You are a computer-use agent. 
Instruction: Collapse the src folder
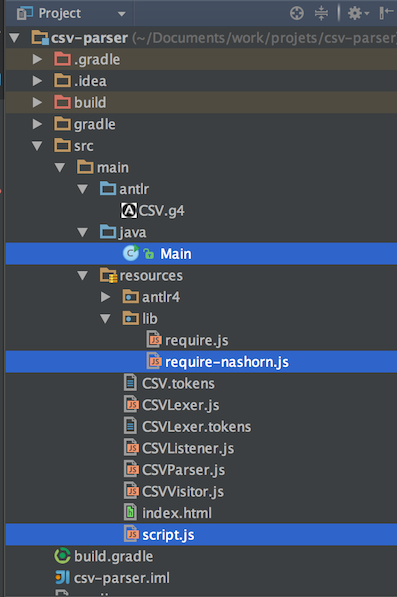point(37,146)
